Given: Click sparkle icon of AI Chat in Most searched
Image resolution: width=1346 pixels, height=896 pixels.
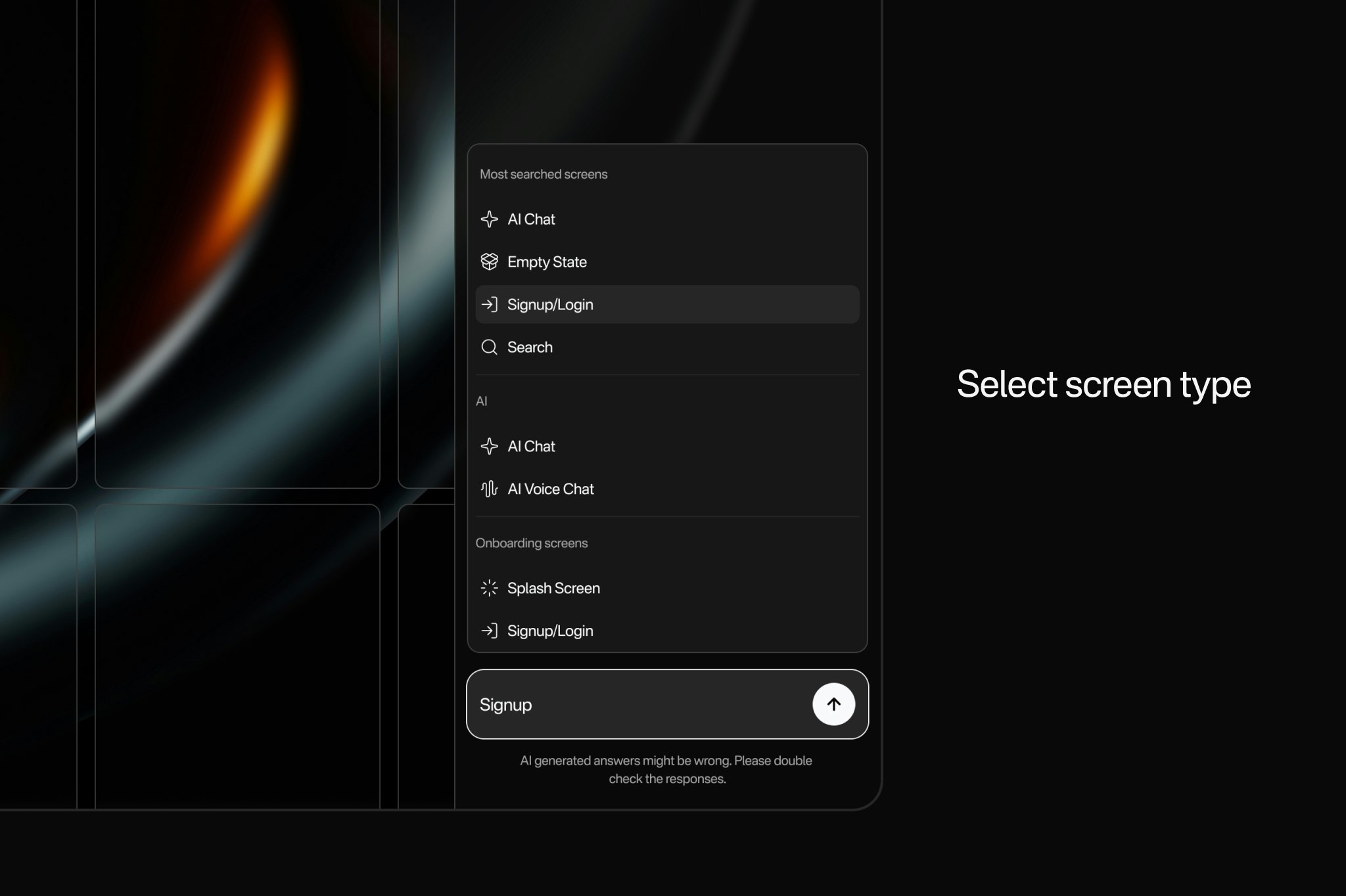Looking at the screenshot, I should pos(489,219).
